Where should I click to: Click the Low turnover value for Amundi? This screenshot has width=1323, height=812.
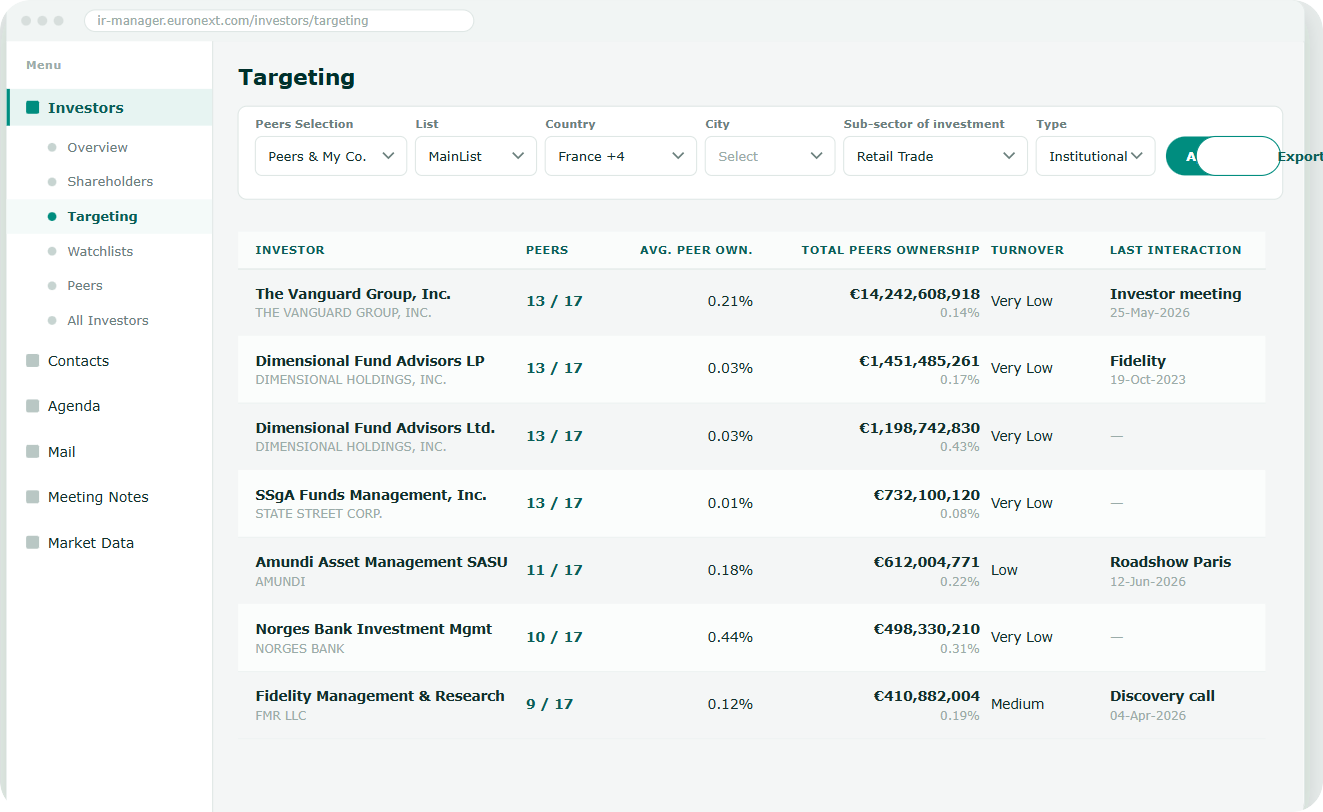coord(1004,570)
